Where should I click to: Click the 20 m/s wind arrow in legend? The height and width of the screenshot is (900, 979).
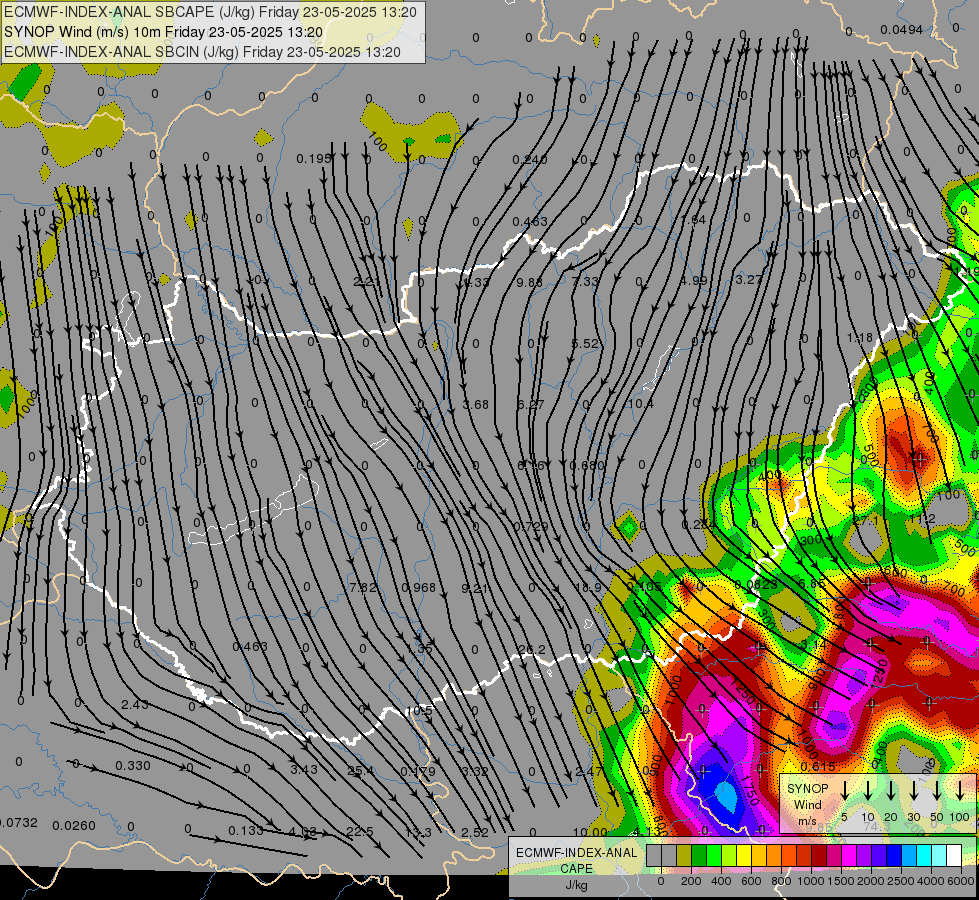(x=891, y=790)
